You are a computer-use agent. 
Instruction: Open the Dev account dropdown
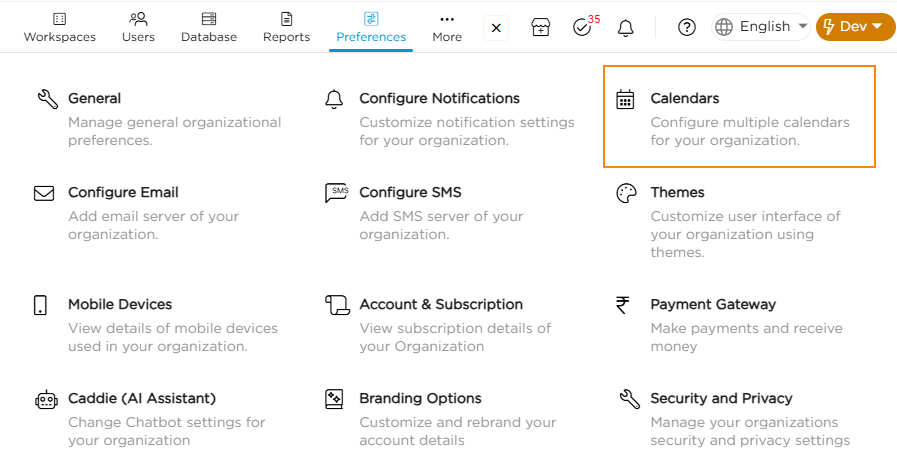pyautogui.click(x=855, y=27)
